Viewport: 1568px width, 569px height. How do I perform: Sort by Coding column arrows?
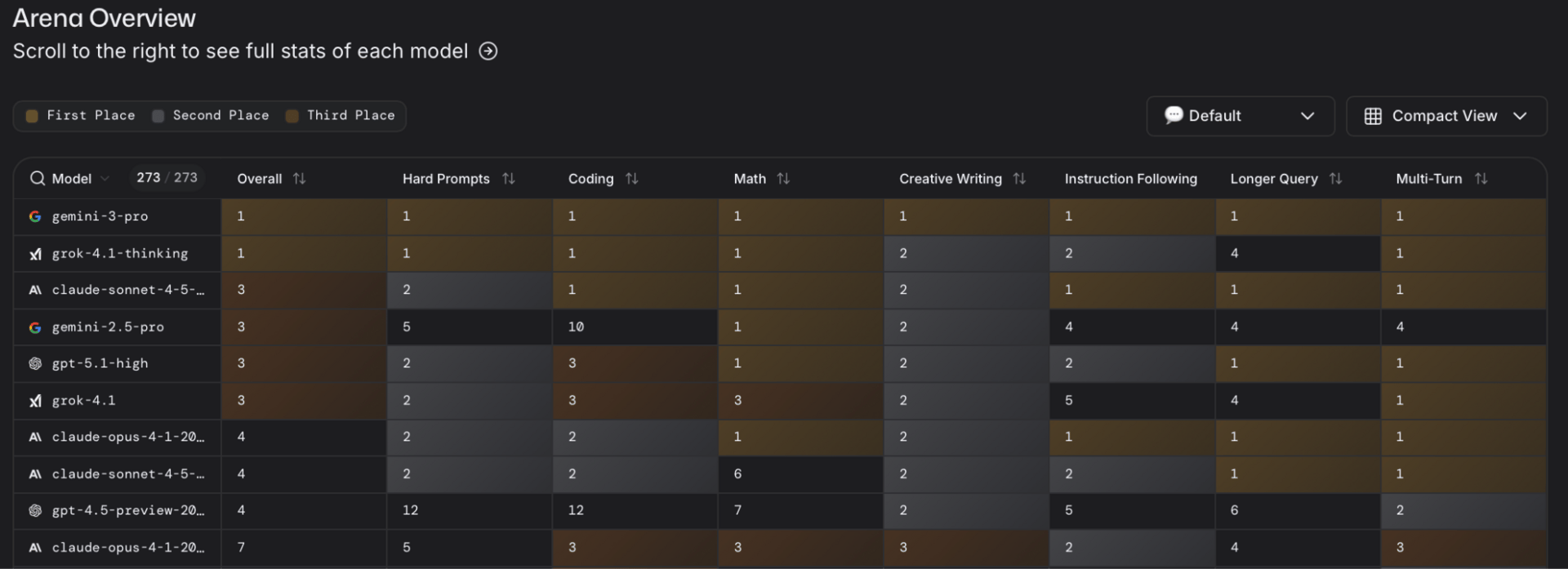coord(632,179)
